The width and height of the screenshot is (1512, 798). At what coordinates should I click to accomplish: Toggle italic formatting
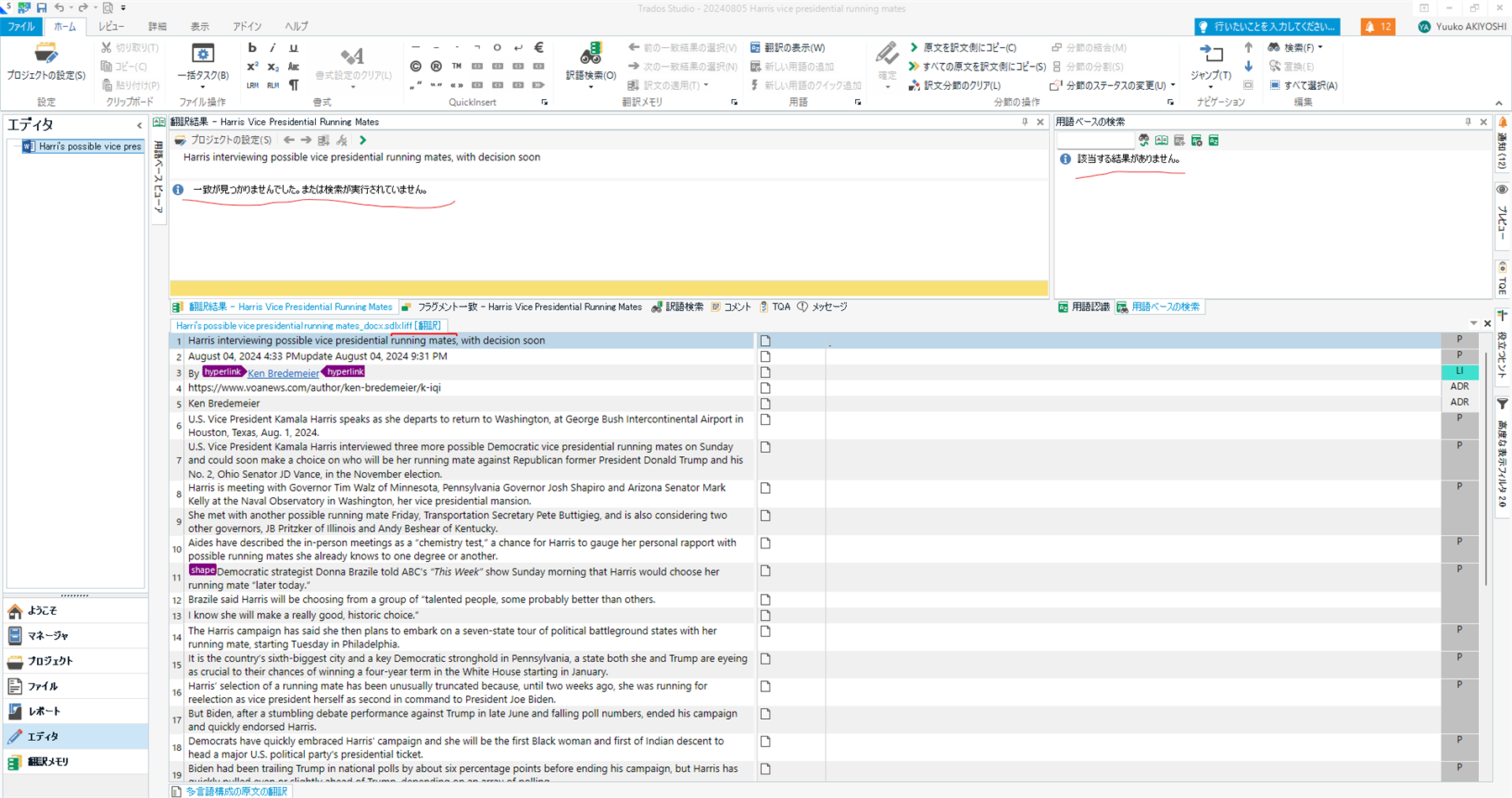(x=273, y=48)
